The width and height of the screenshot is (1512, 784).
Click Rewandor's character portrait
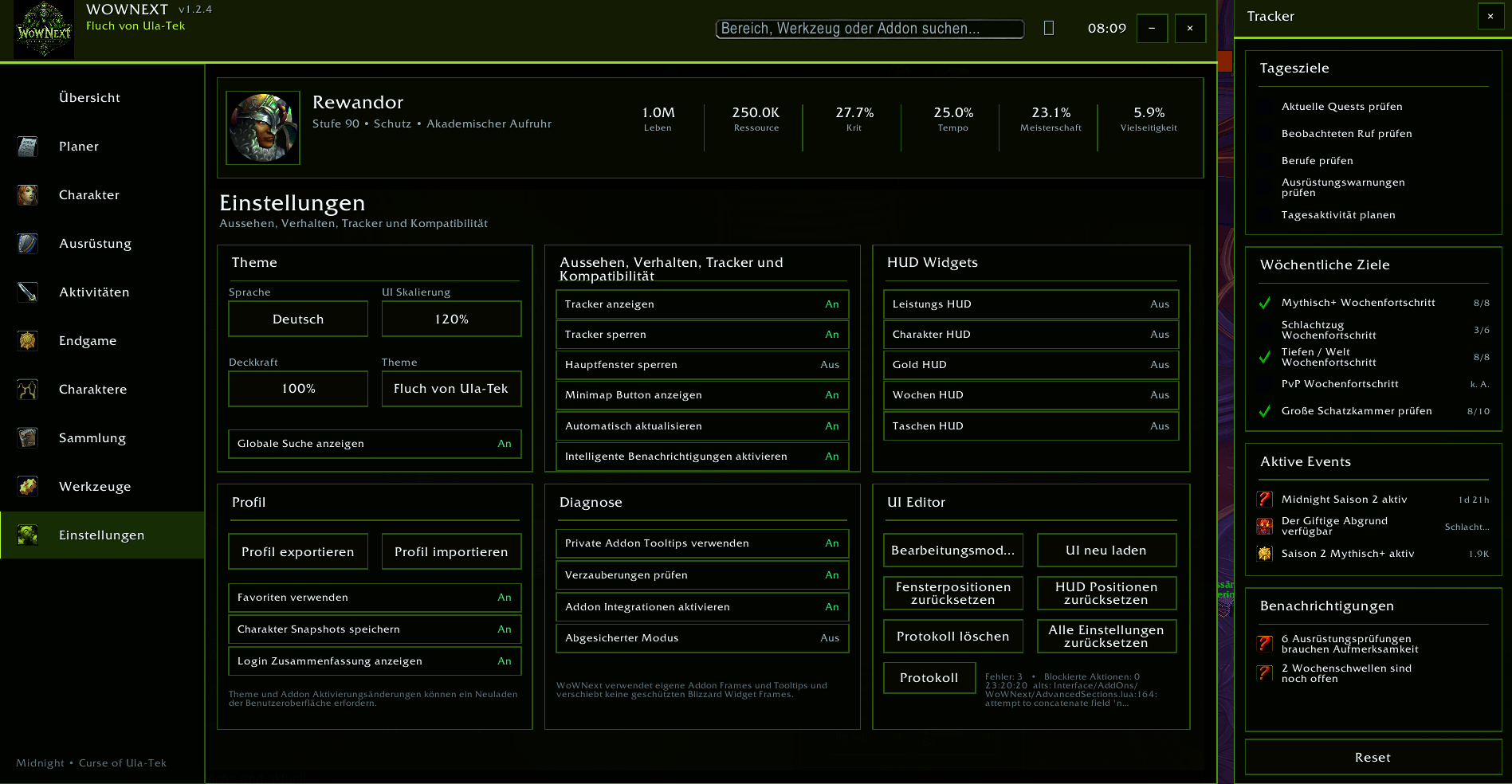pos(263,127)
